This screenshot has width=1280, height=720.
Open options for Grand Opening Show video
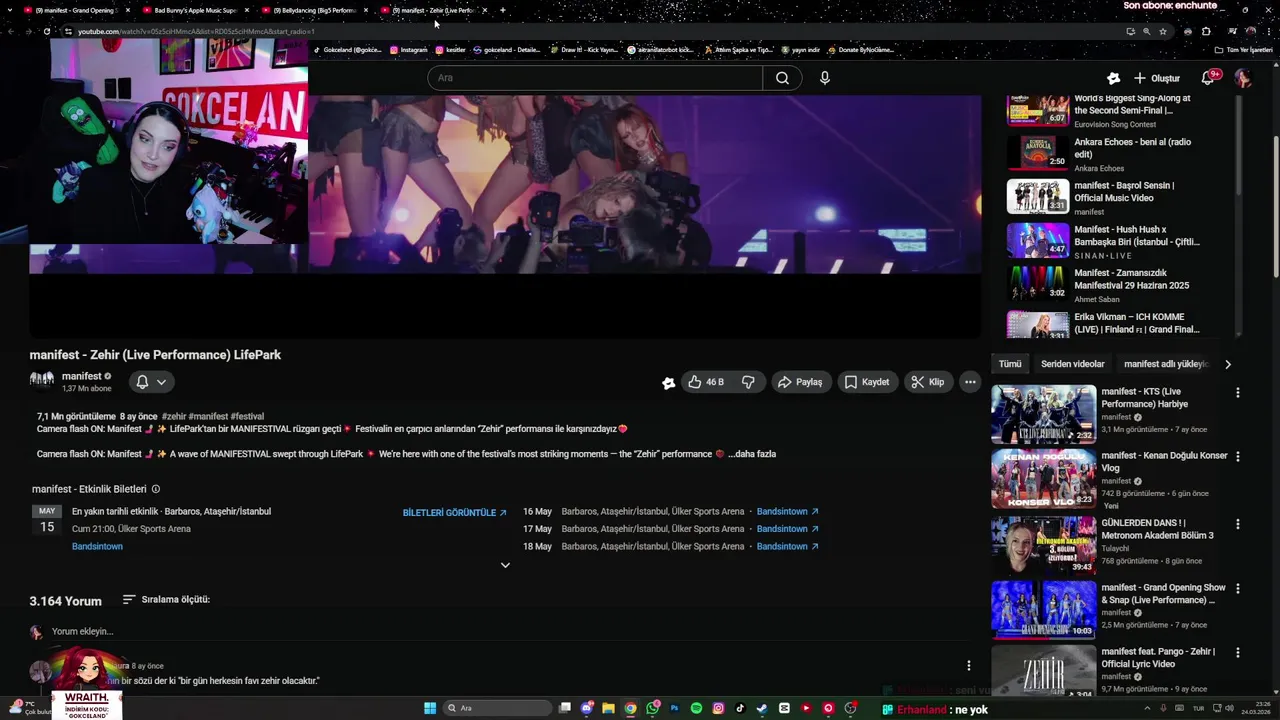tap(1237, 589)
